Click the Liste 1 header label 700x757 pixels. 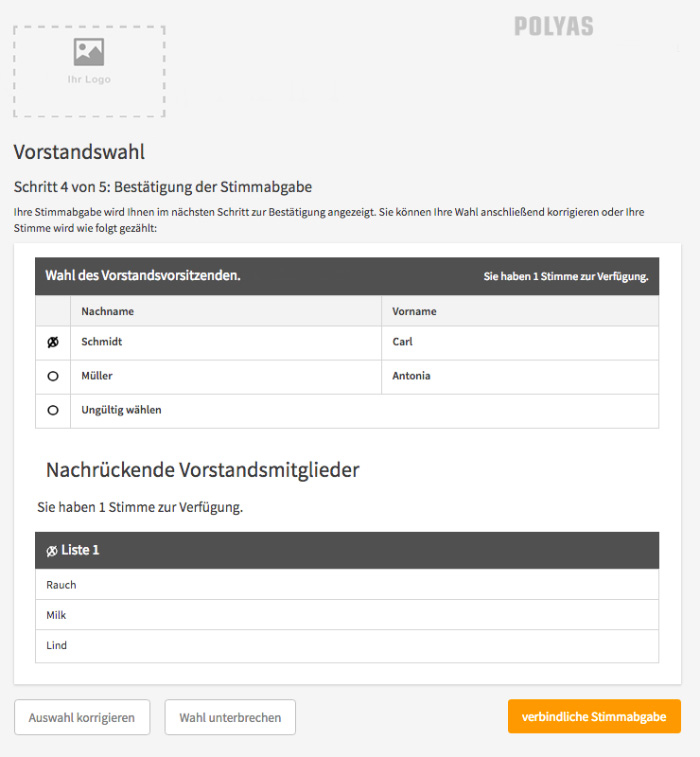click(80, 550)
